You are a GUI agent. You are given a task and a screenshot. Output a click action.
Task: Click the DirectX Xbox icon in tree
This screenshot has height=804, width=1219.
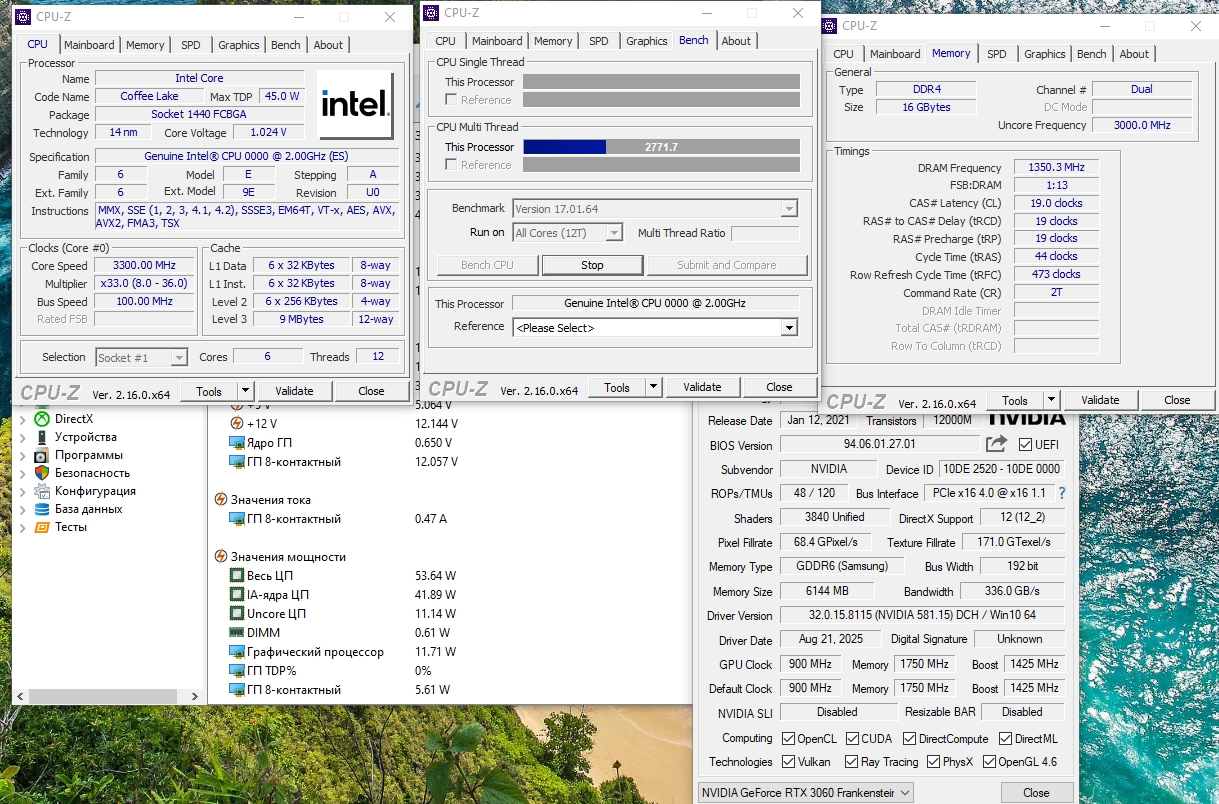(42, 419)
